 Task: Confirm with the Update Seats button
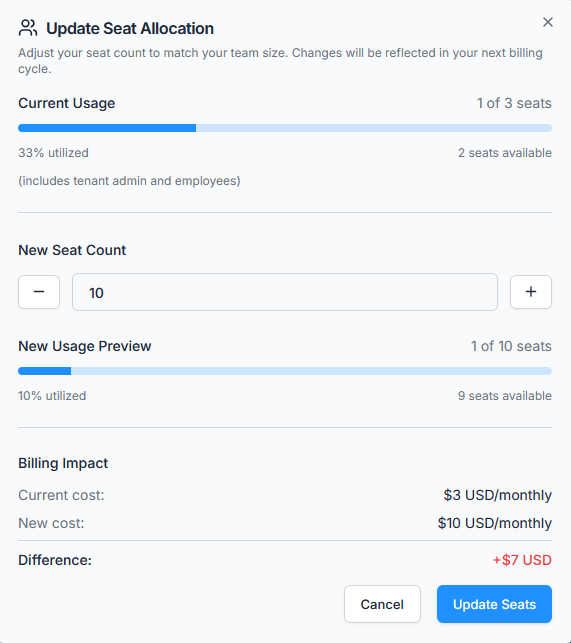[494, 604]
